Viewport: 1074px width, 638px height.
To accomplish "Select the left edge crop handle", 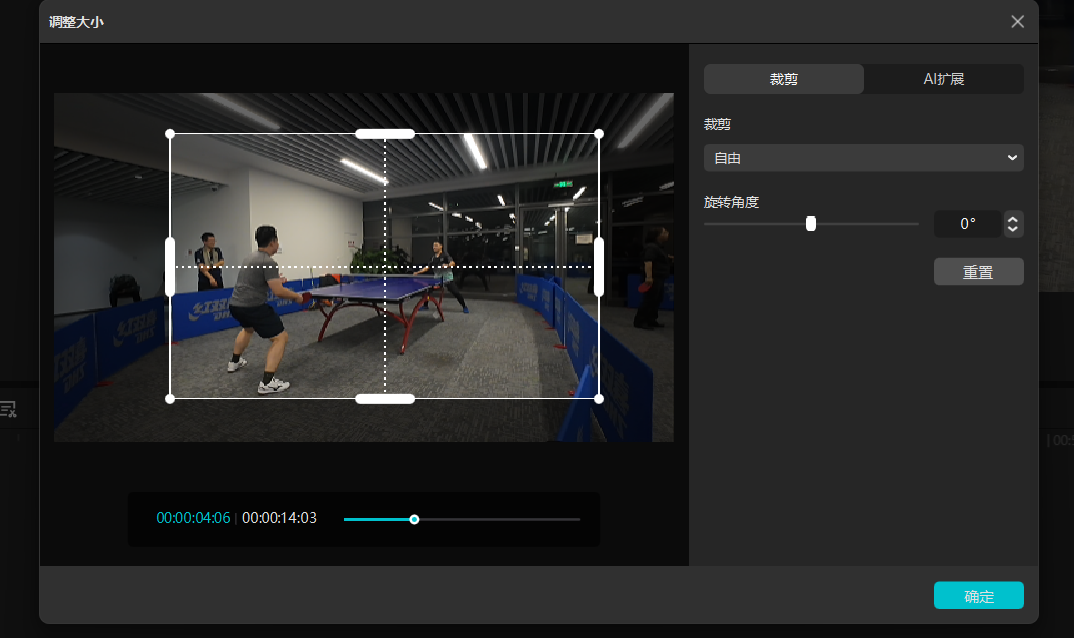I will pyautogui.click(x=170, y=267).
